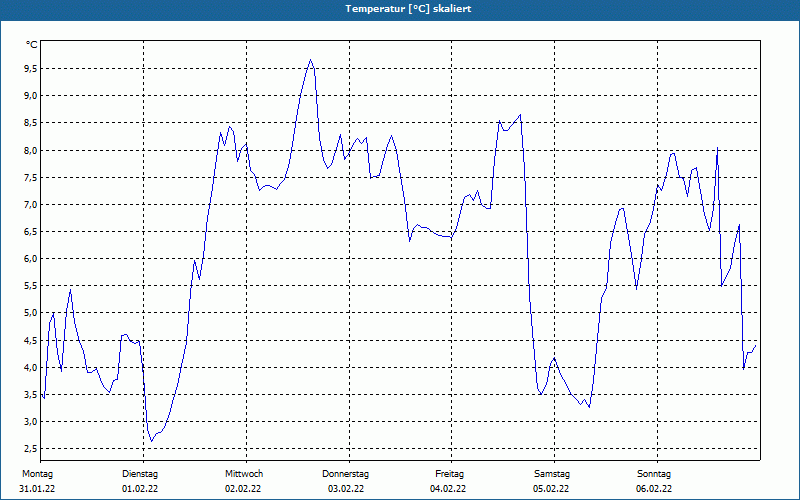Click the Samstag day label
The height and width of the screenshot is (500, 800).
tap(552, 474)
